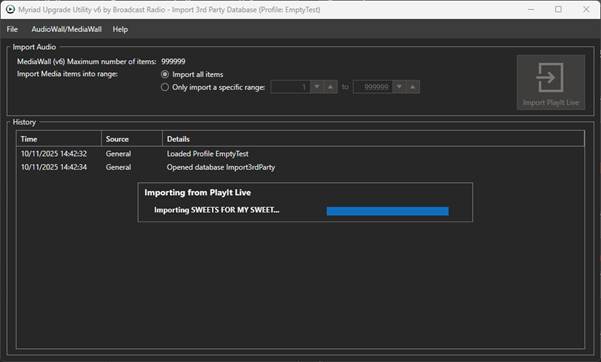
Task: Select the Opened database Import3rdParty row
Action: point(300,167)
